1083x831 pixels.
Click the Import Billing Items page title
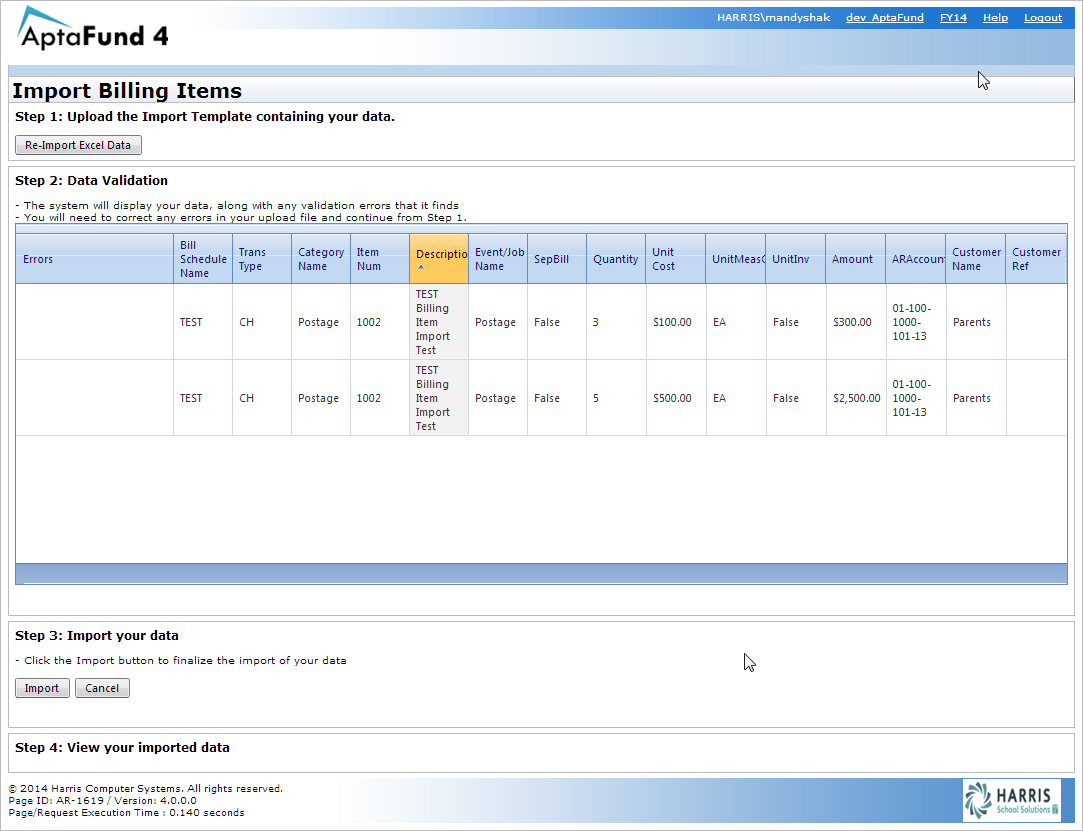pyautogui.click(x=127, y=90)
